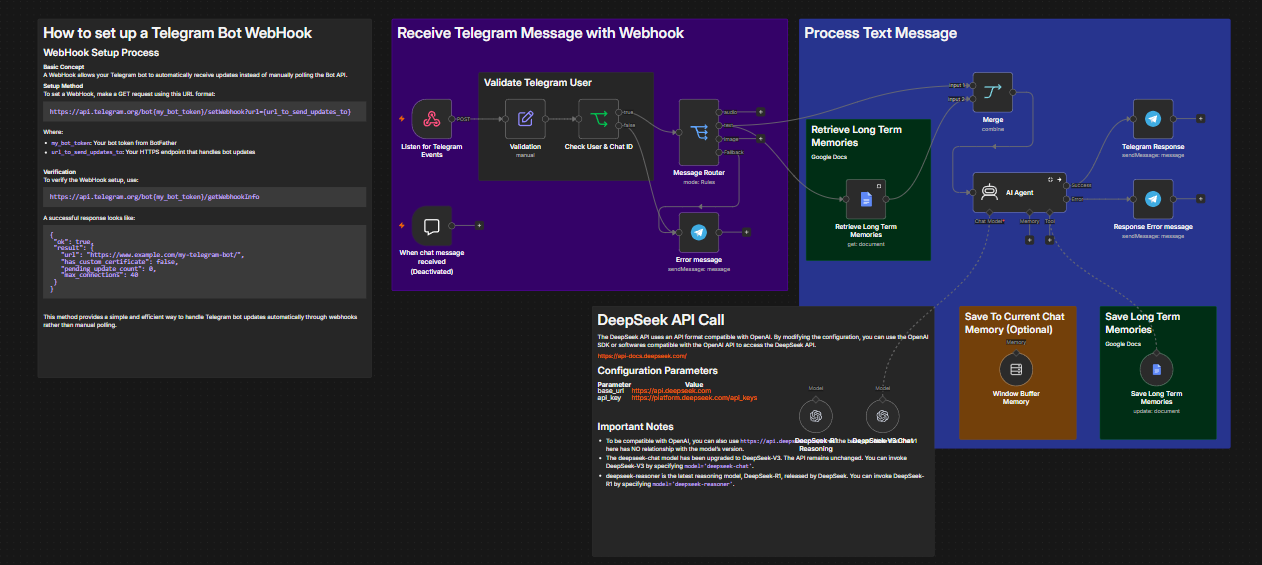Open the Merge combine node
The height and width of the screenshot is (565, 1262).
pyautogui.click(x=993, y=93)
